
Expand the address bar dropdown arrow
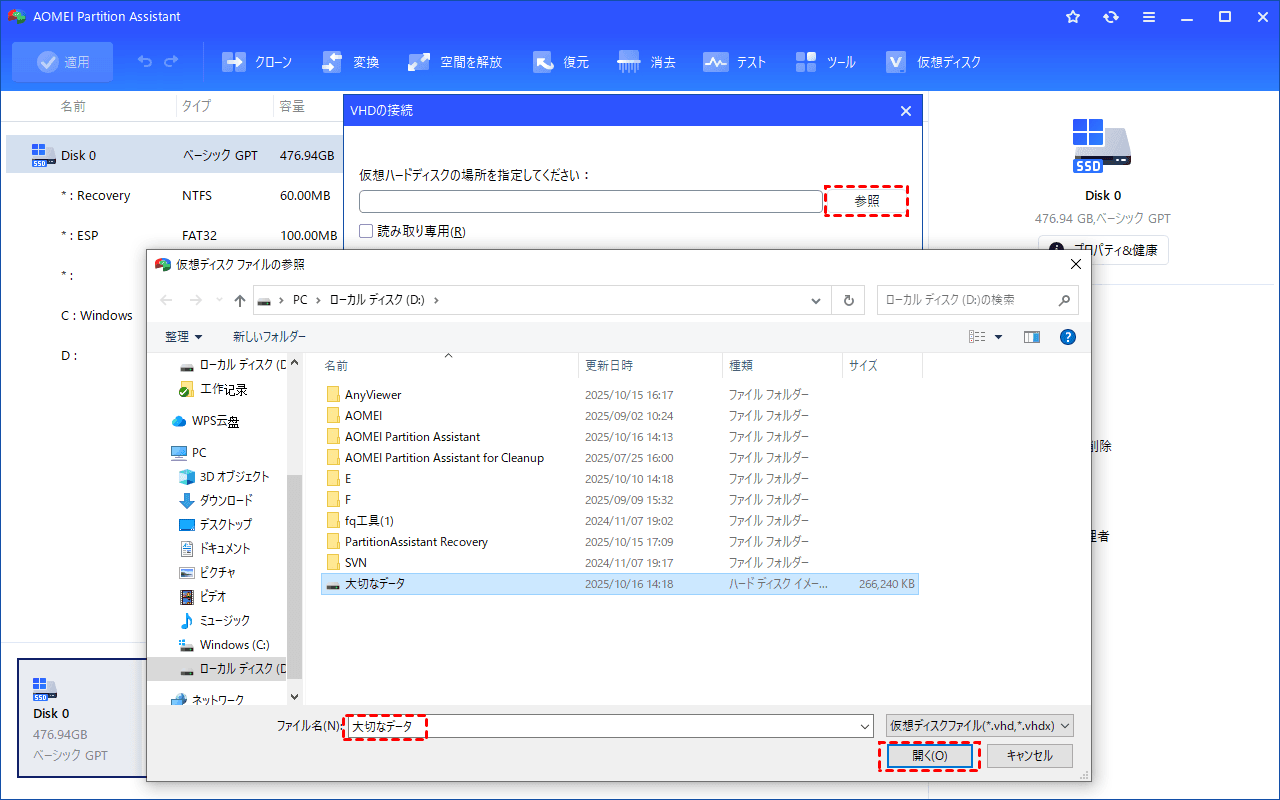tap(815, 300)
